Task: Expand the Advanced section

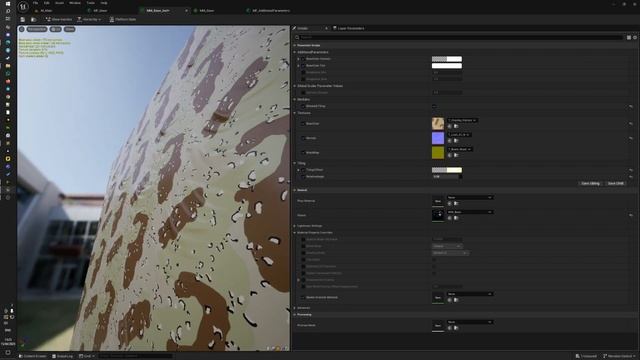Action: point(295,308)
